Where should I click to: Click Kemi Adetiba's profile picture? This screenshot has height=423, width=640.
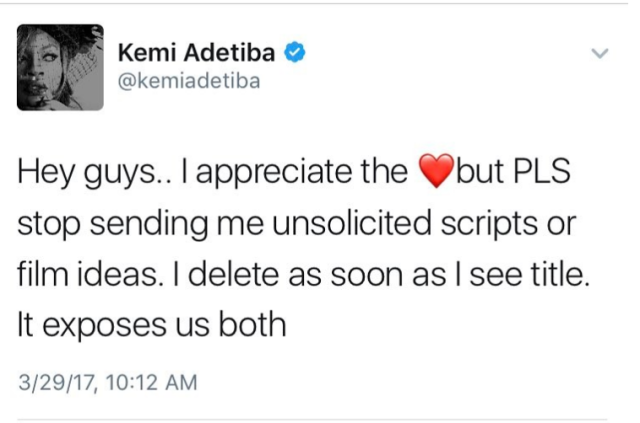click(x=61, y=67)
